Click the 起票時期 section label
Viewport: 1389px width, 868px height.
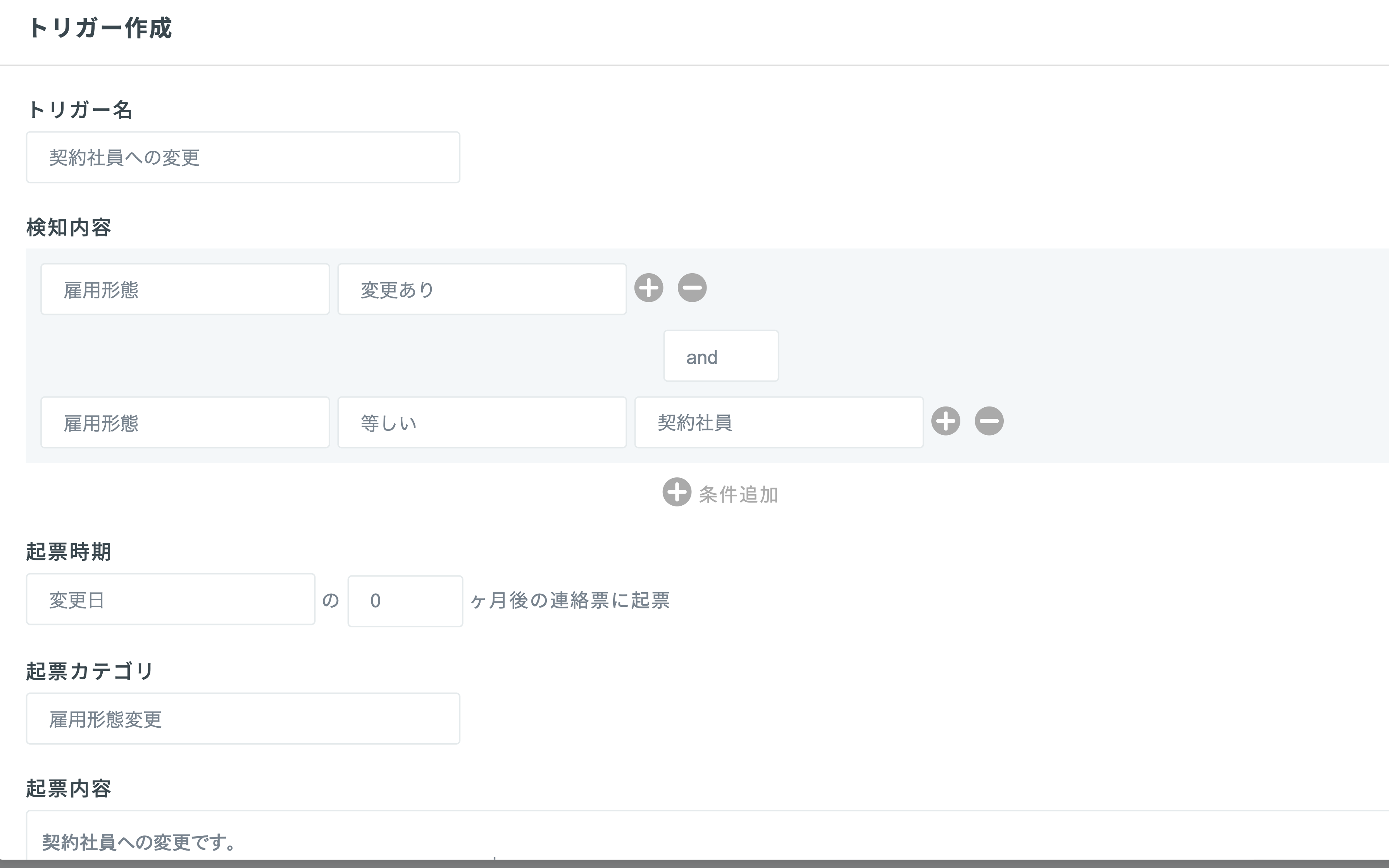coord(69,552)
